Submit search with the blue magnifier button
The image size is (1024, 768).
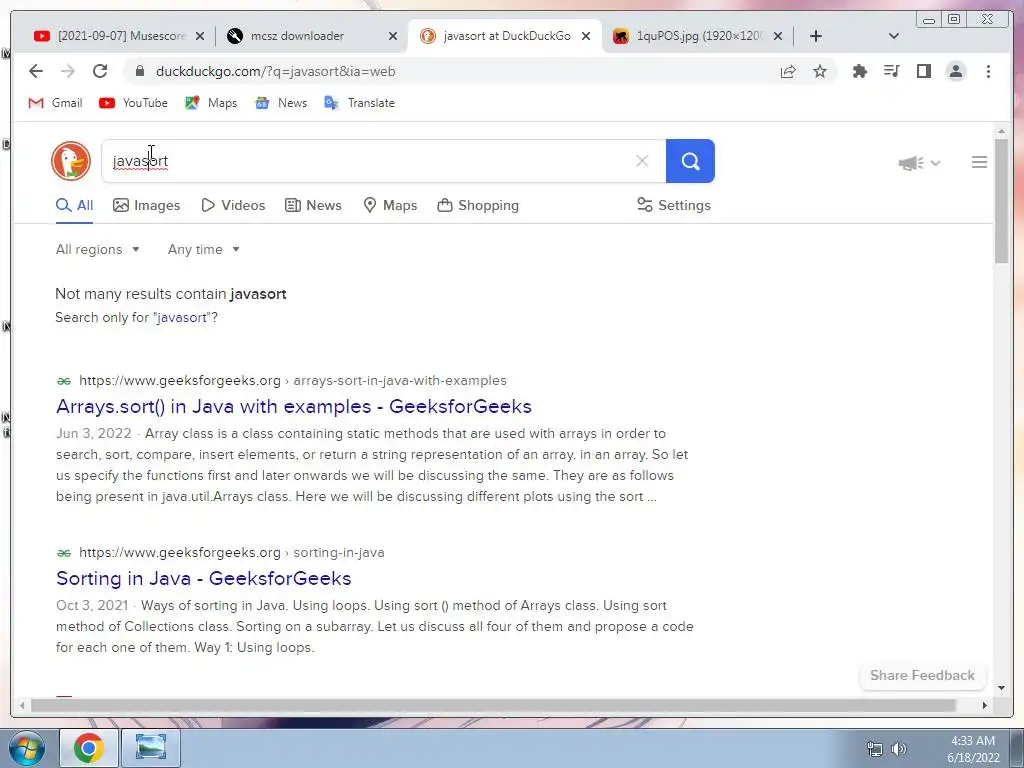[x=690, y=161]
